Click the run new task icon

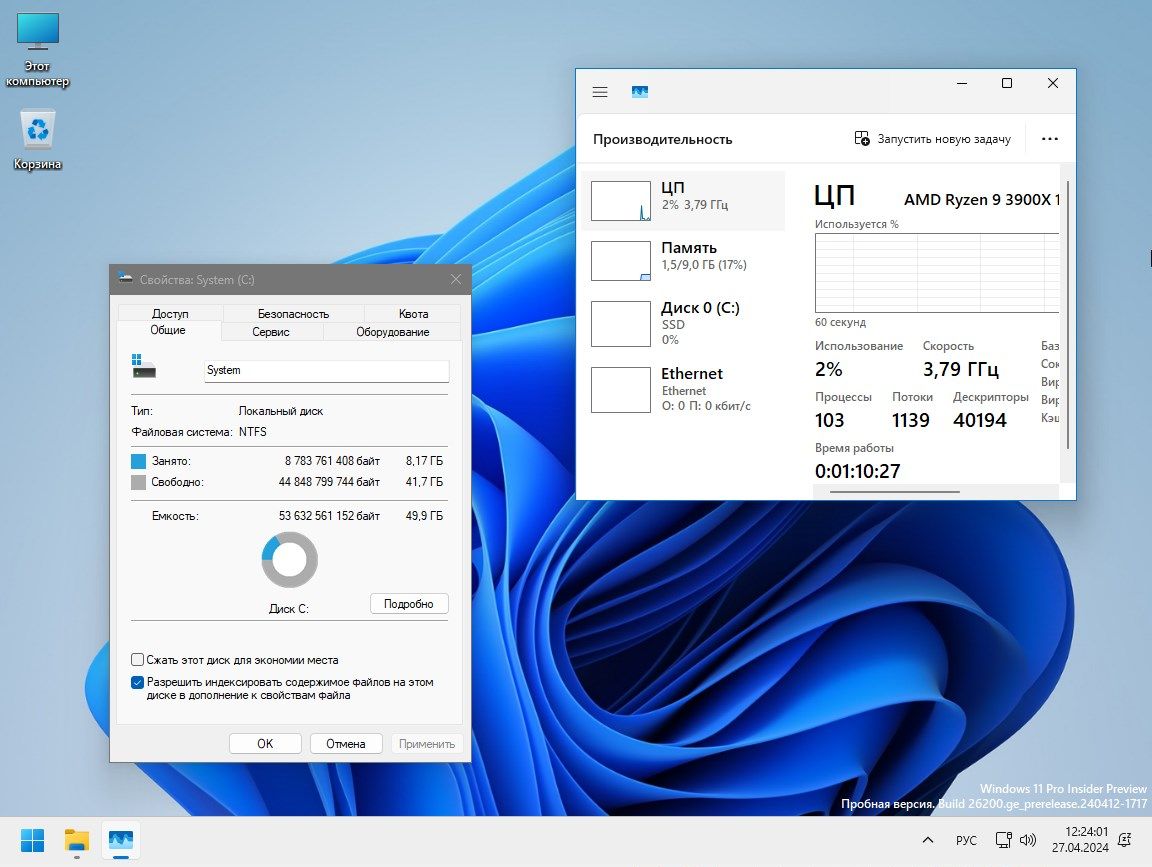862,138
